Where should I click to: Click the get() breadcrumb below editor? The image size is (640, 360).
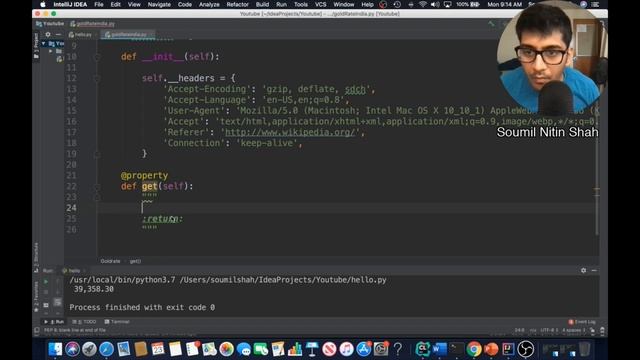[135, 261]
